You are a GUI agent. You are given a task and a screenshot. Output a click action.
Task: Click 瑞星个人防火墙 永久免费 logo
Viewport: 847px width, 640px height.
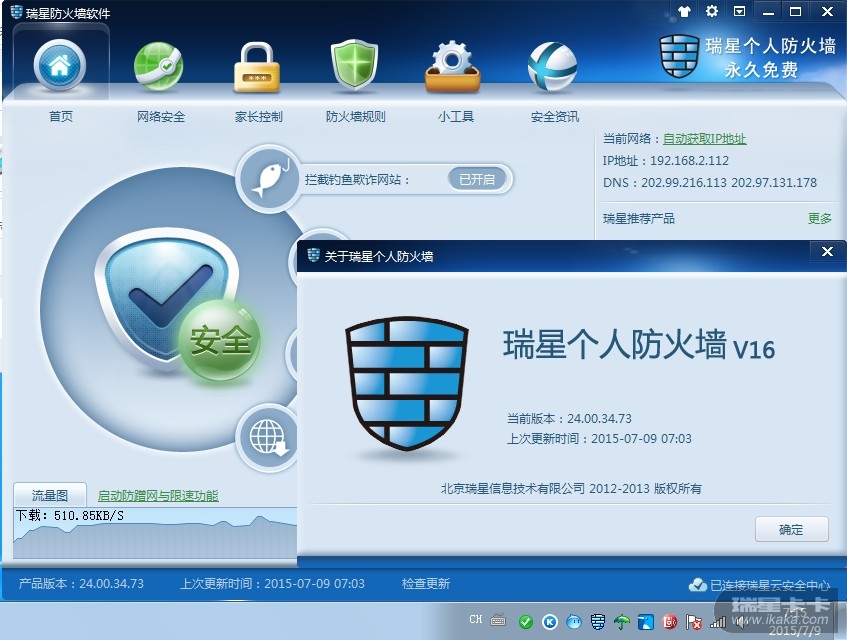click(748, 57)
